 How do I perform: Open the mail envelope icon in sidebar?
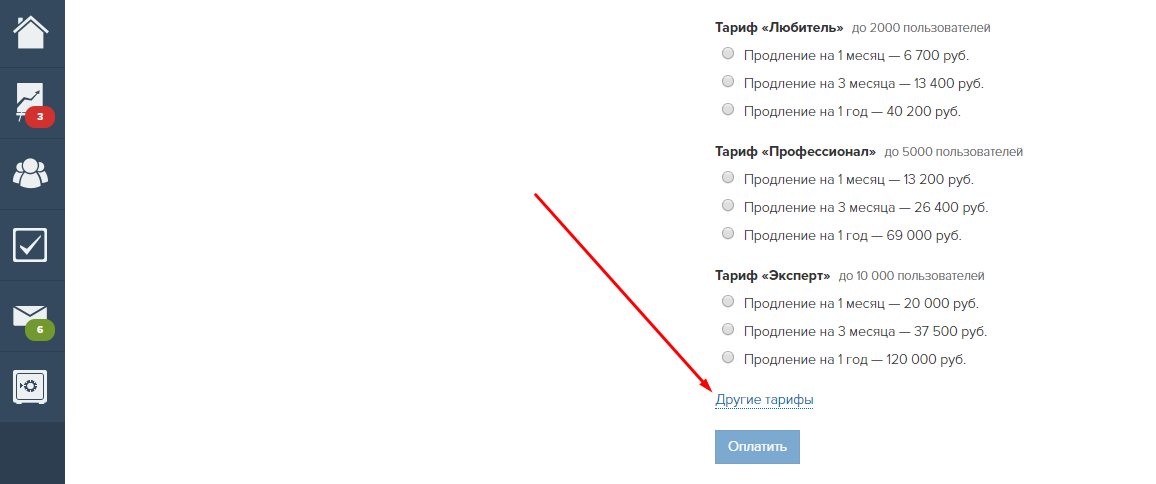click(x=30, y=315)
